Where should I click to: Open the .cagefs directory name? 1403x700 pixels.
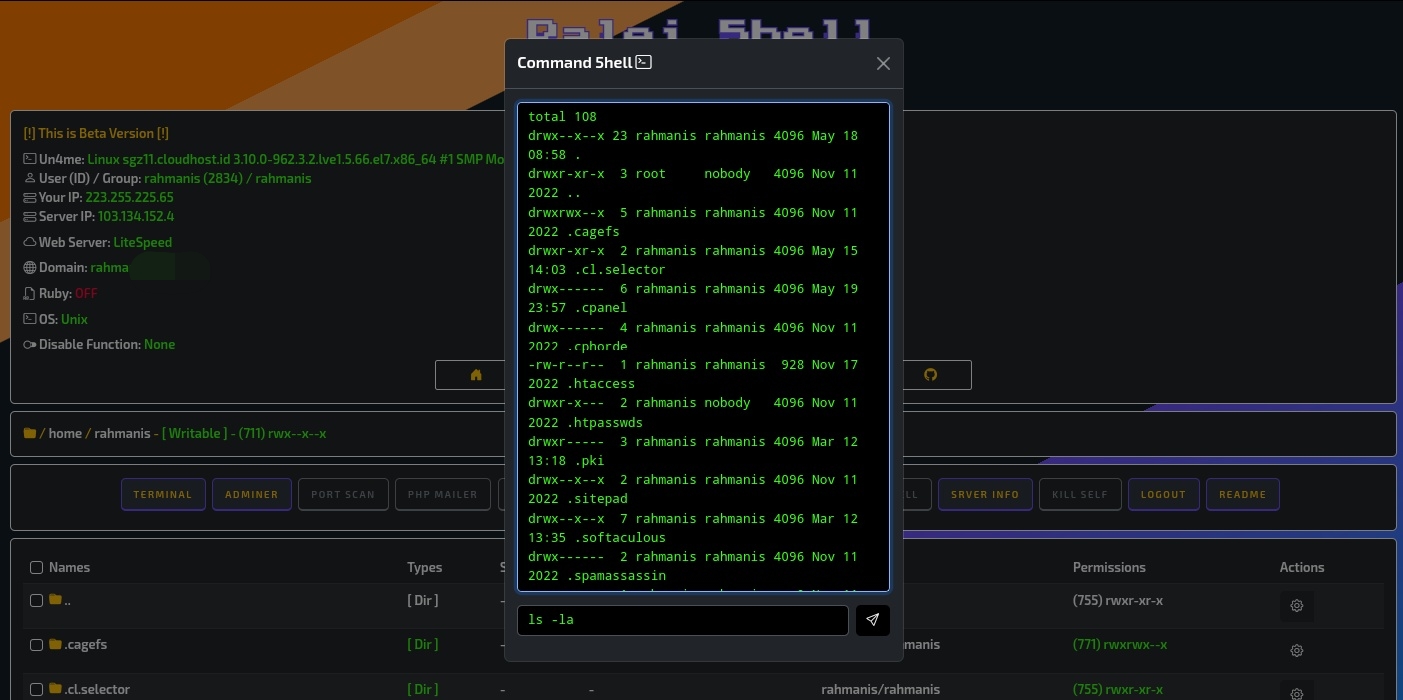coord(86,645)
